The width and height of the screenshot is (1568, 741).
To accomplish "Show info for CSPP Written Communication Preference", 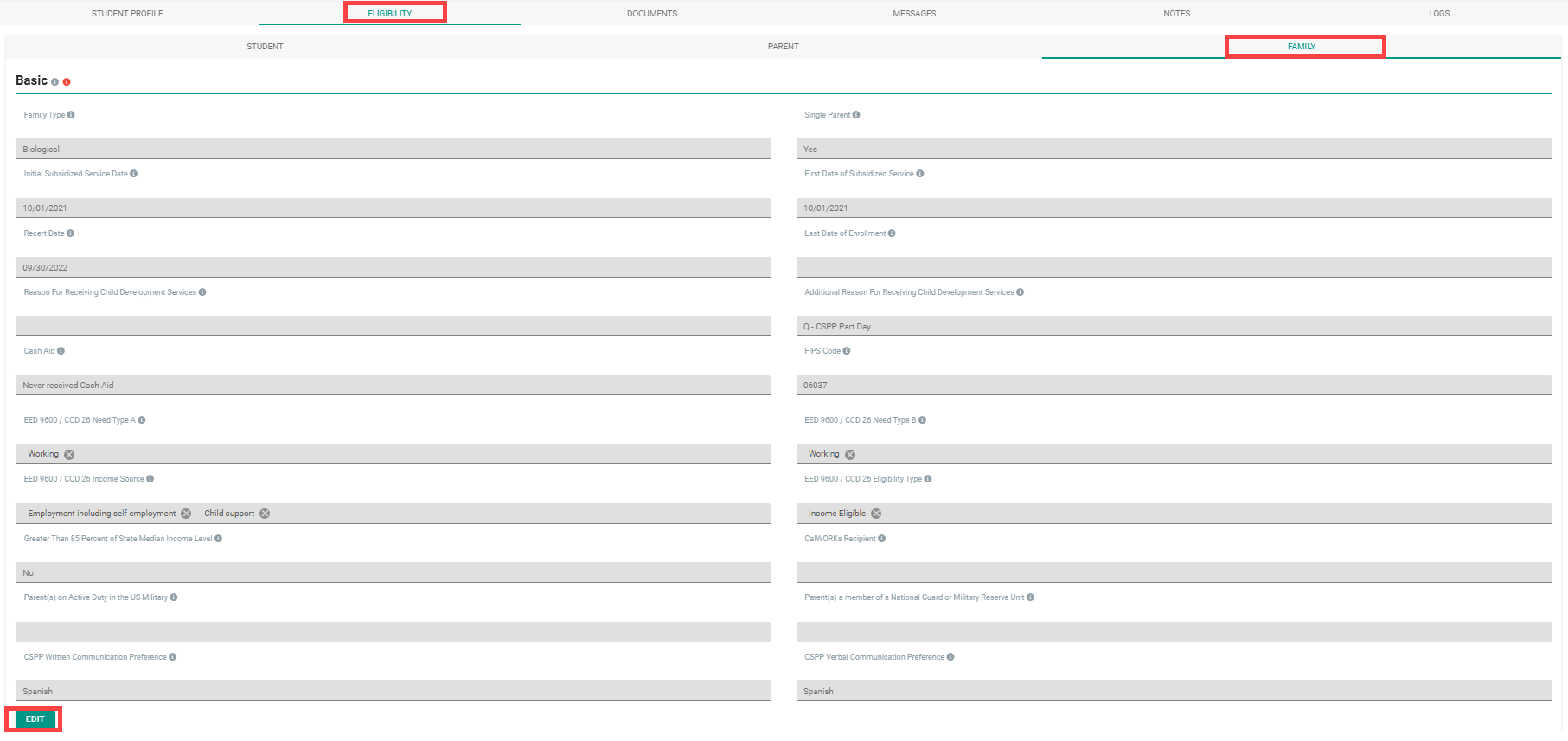I will (x=173, y=657).
